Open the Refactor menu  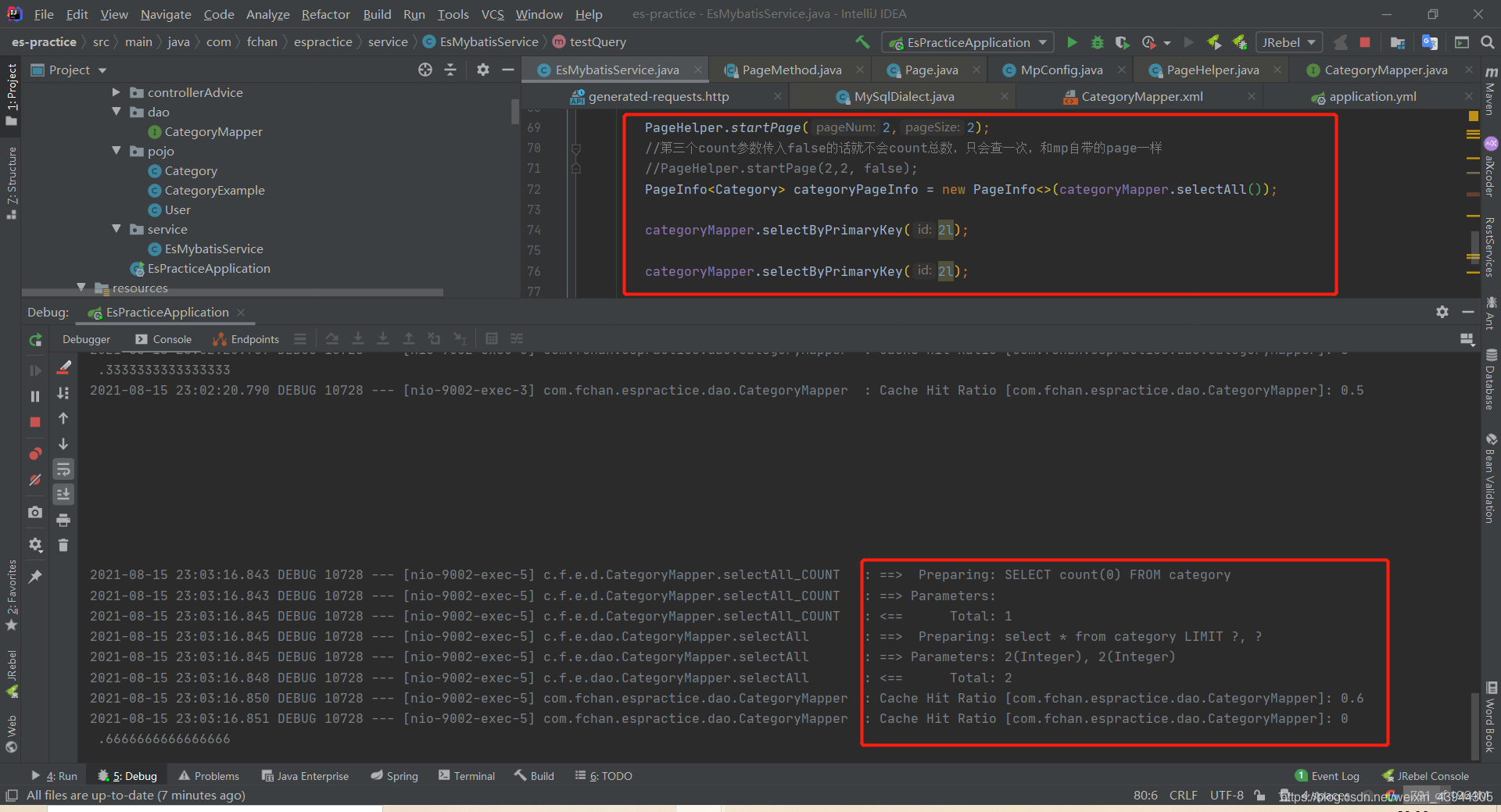point(325,14)
